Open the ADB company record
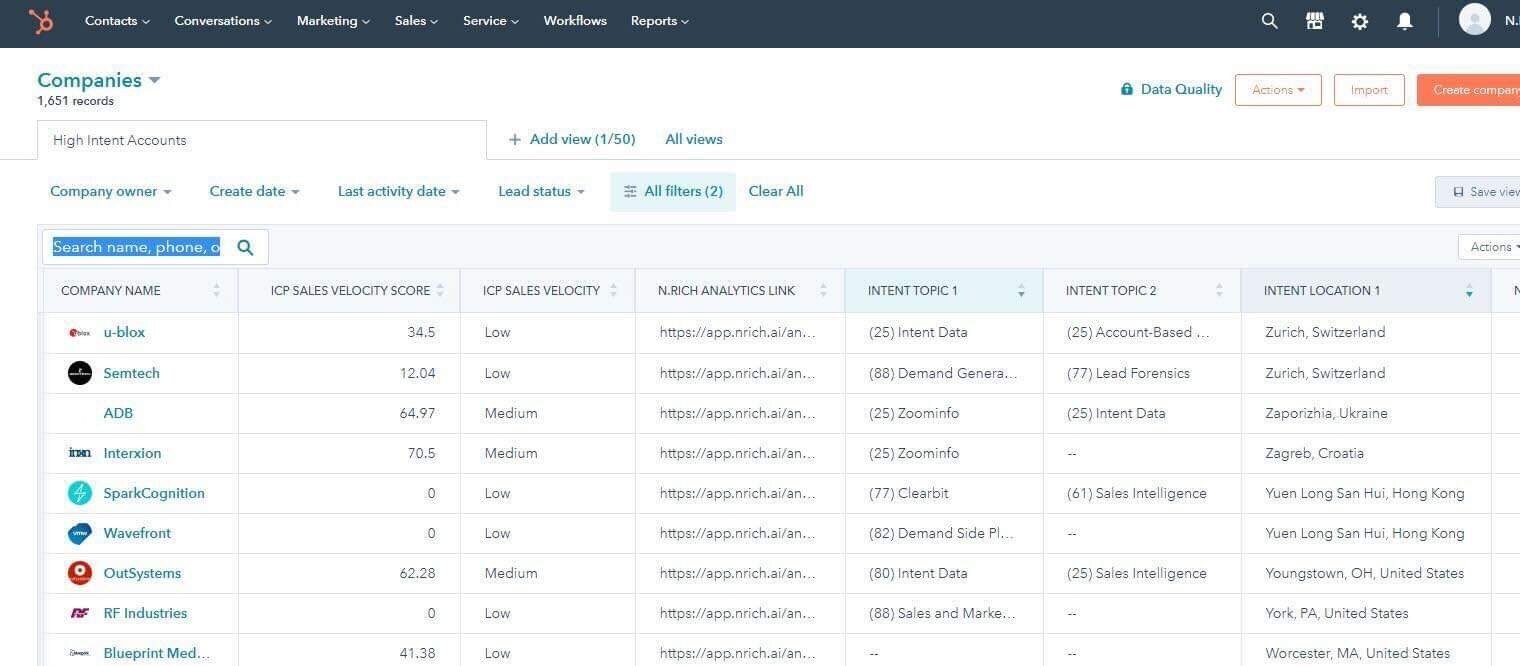 [118, 413]
